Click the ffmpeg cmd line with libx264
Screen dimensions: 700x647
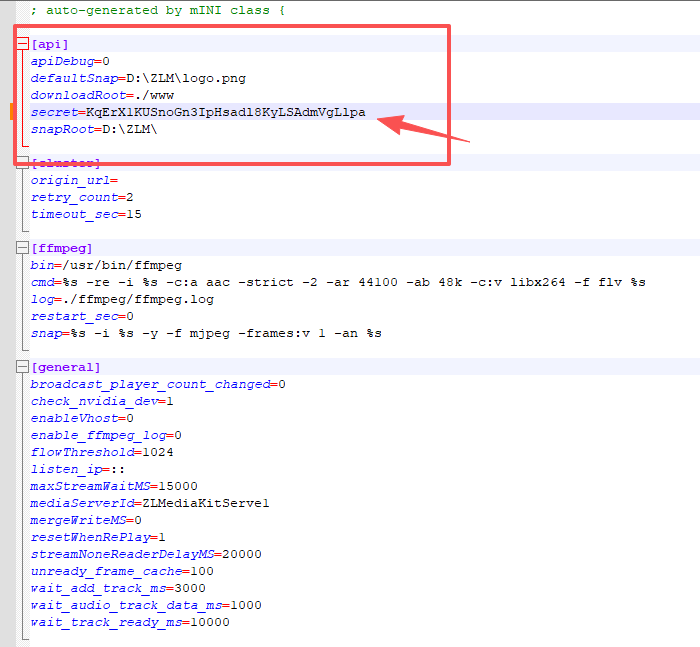[338, 282]
